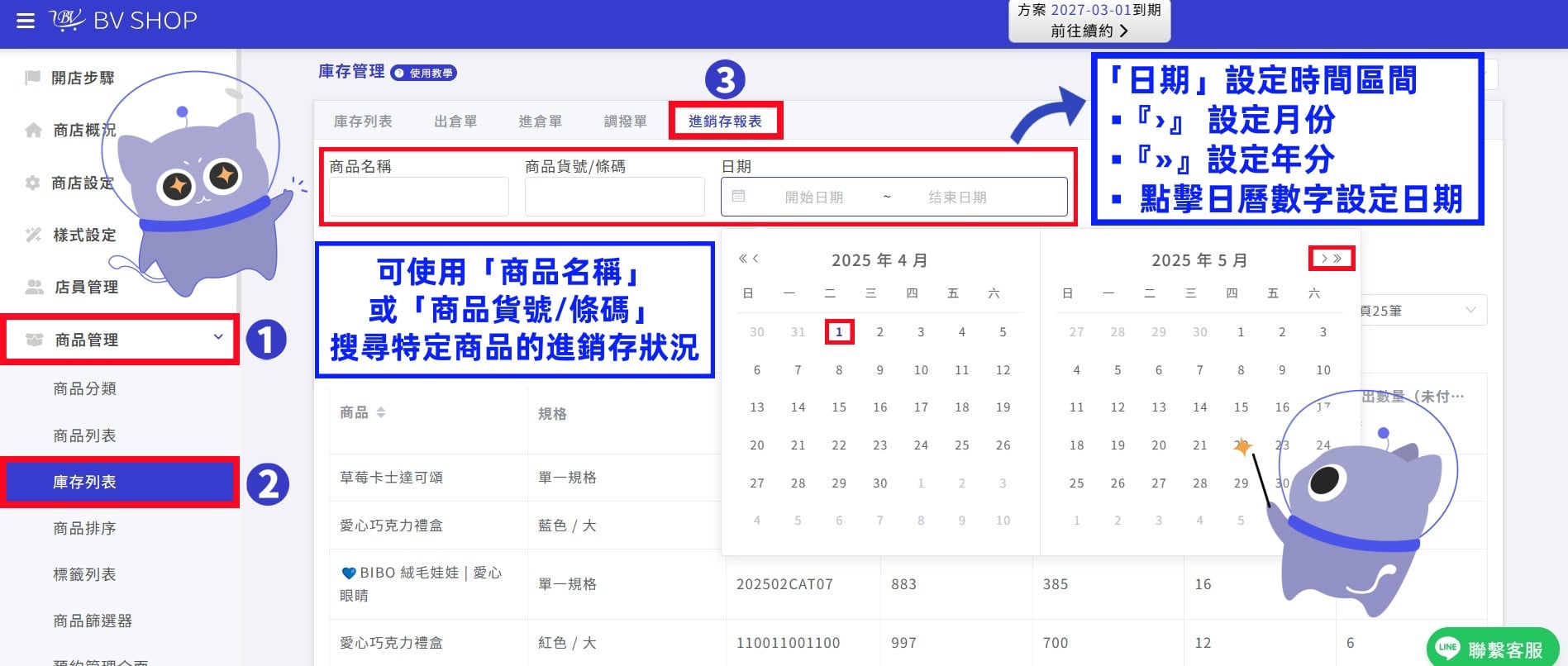Open 商品列表 in sidebar
The height and width of the screenshot is (666, 1568).
(84, 435)
